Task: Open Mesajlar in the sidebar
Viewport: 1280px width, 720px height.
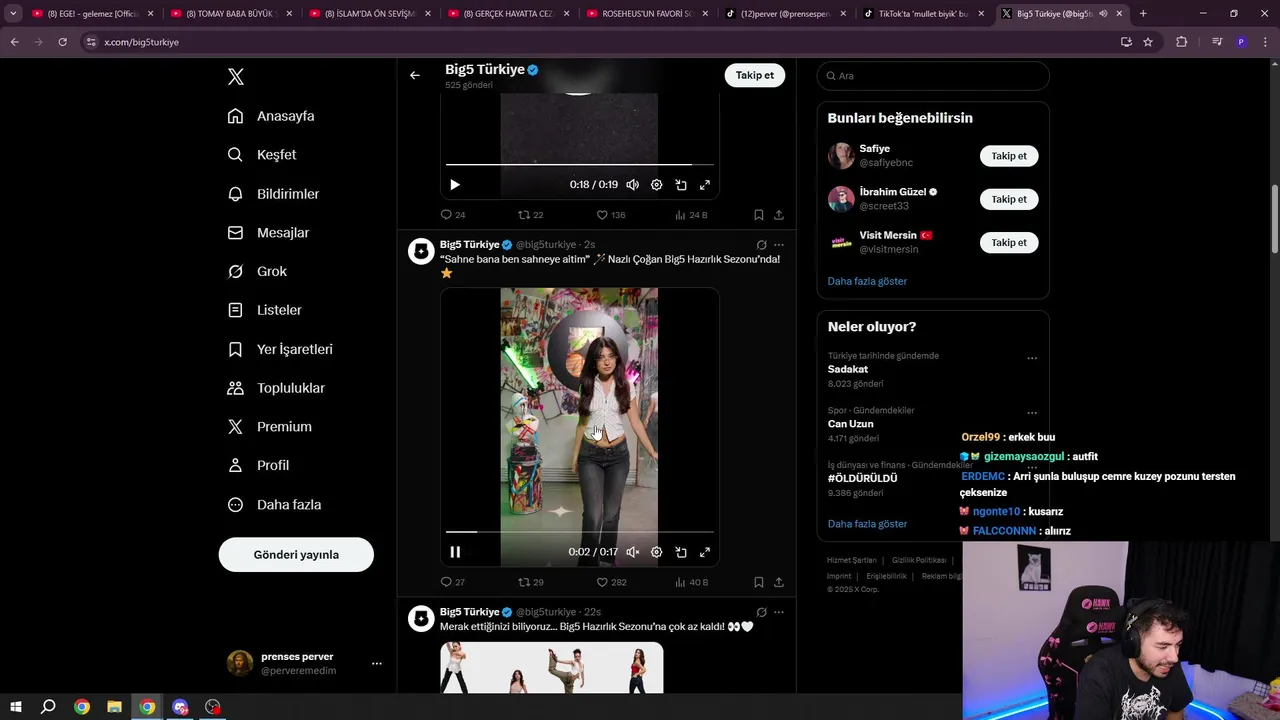Action: tap(268, 233)
